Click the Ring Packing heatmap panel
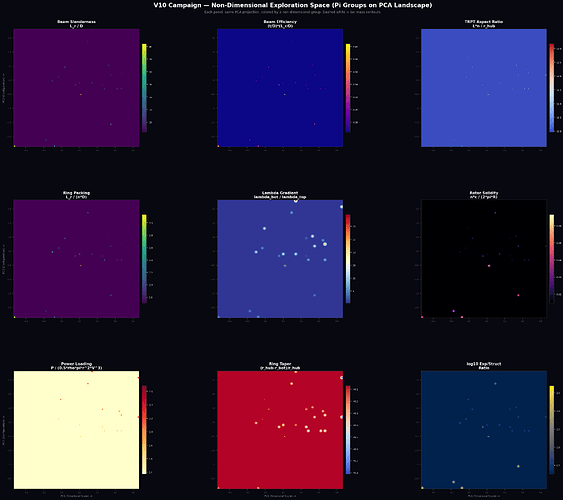563x500 pixels. point(76,259)
